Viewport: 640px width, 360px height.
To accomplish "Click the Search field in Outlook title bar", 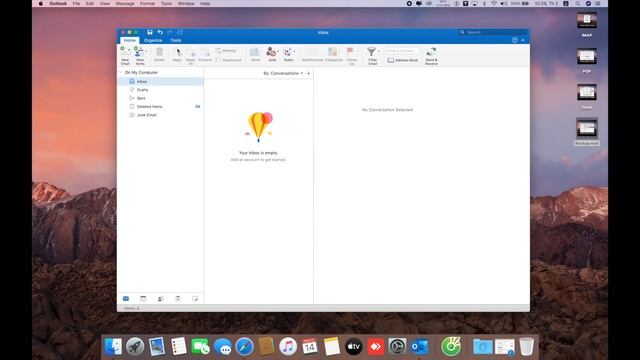I will pyautogui.click(x=493, y=32).
